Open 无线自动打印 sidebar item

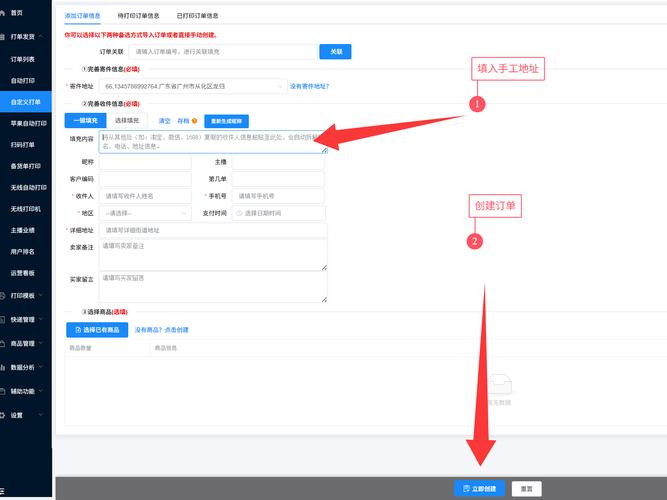[29, 187]
